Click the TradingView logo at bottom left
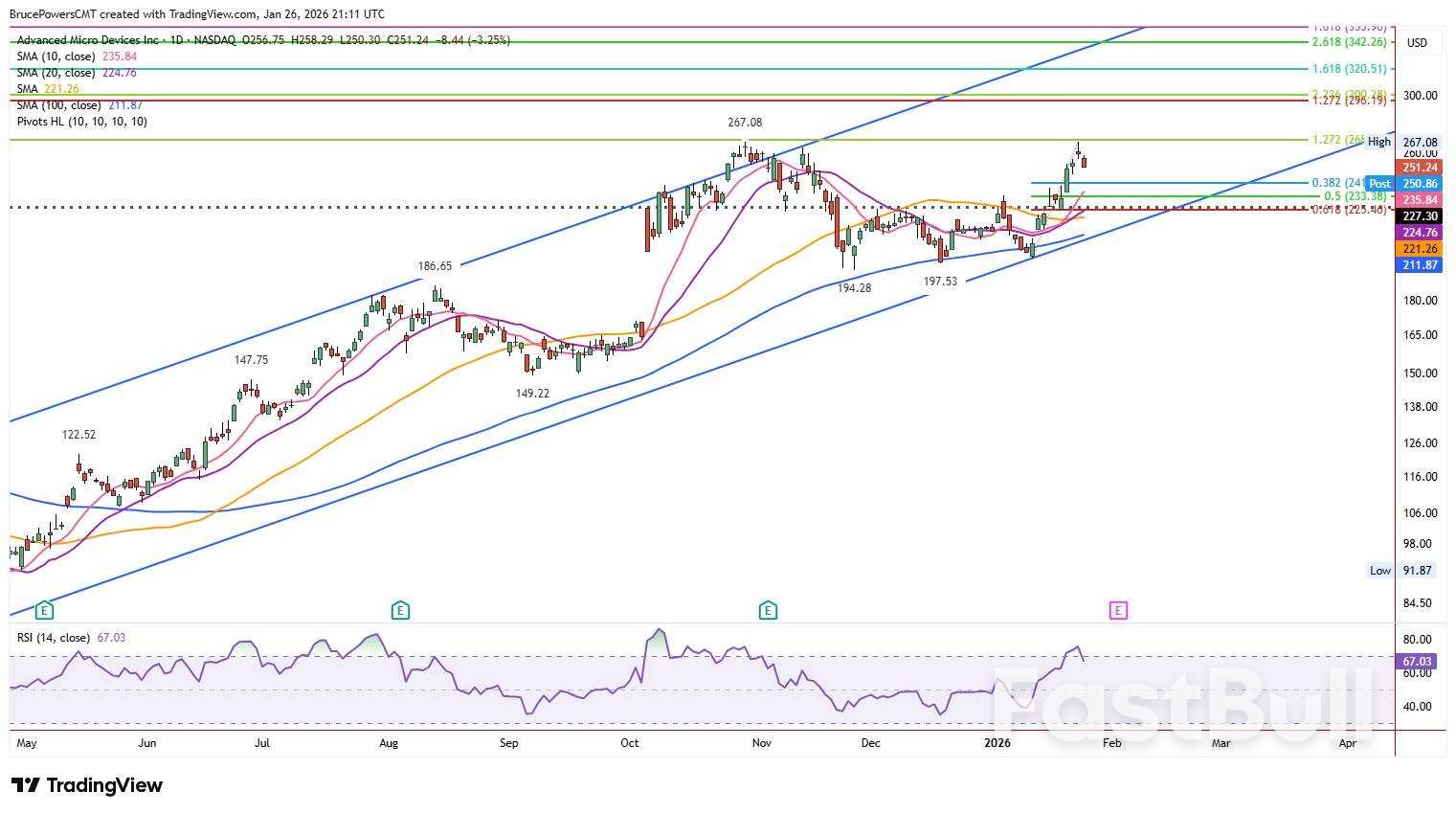The image size is (1456, 814). (x=88, y=786)
